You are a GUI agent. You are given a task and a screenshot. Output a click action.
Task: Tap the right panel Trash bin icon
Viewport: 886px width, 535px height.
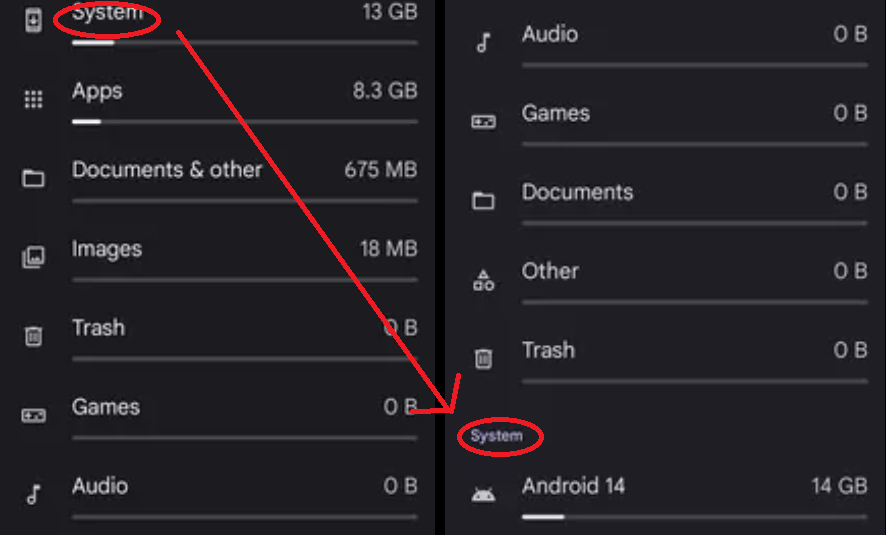483,359
